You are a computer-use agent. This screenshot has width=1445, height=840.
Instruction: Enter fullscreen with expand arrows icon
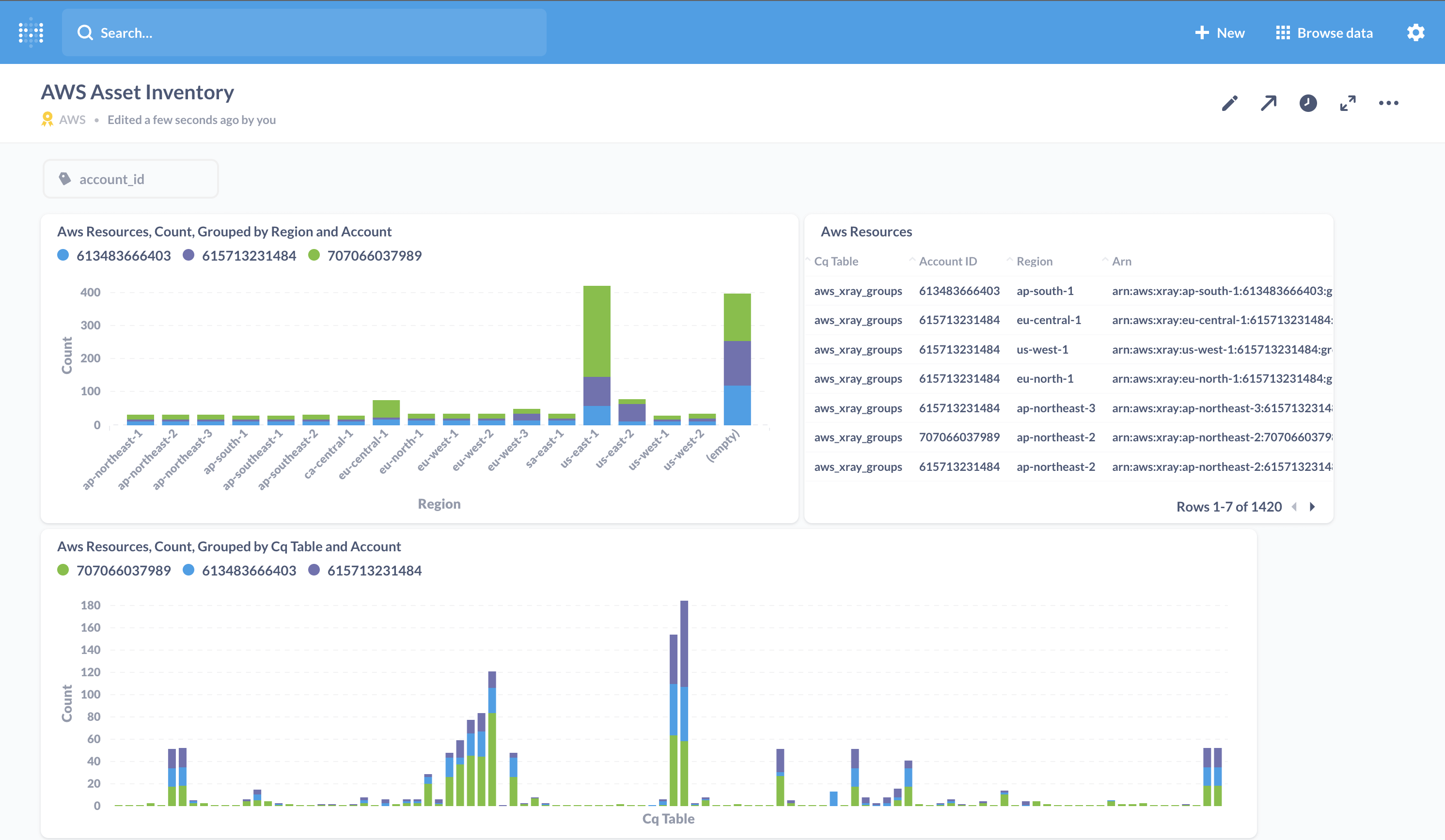(x=1348, y=103)
